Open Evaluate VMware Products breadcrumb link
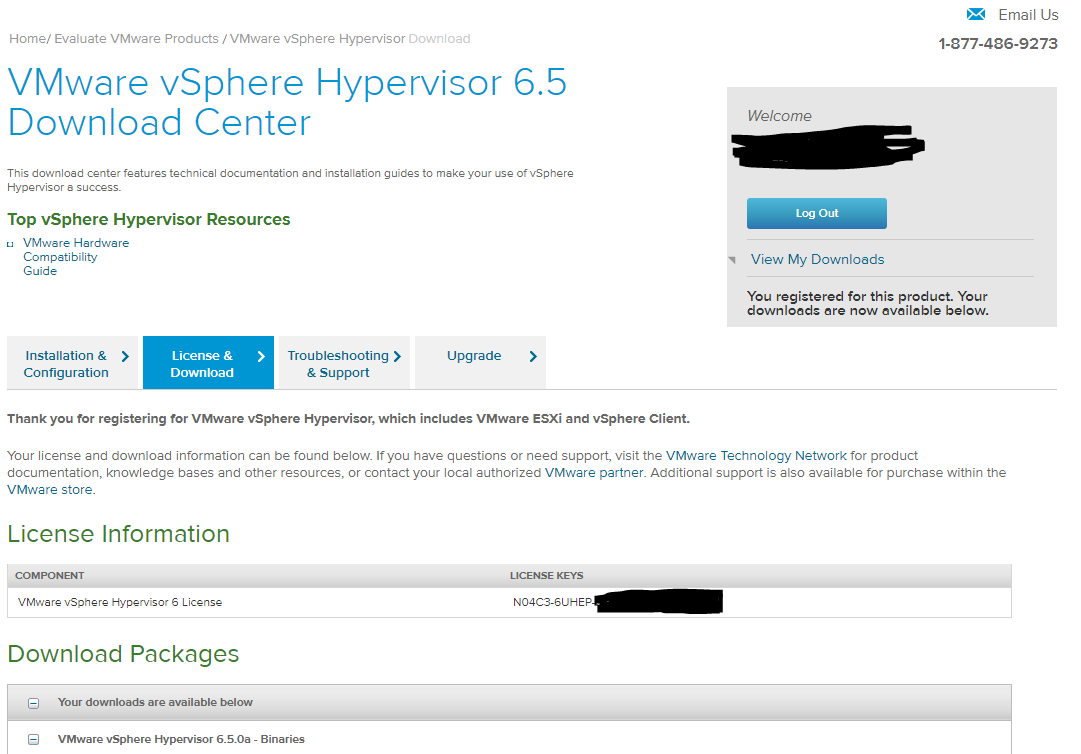1081x754 pixels. pyautogui.click(x=137, y=39)
